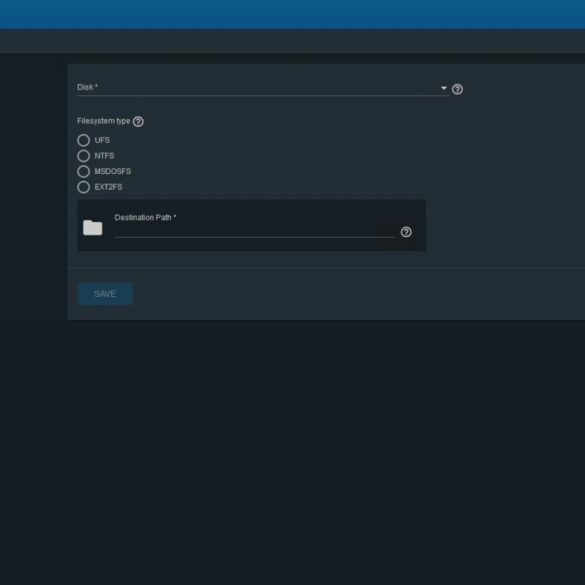Show help for Filesystem type
This screenshot has width=585, height=585.
tap(138, 122)
